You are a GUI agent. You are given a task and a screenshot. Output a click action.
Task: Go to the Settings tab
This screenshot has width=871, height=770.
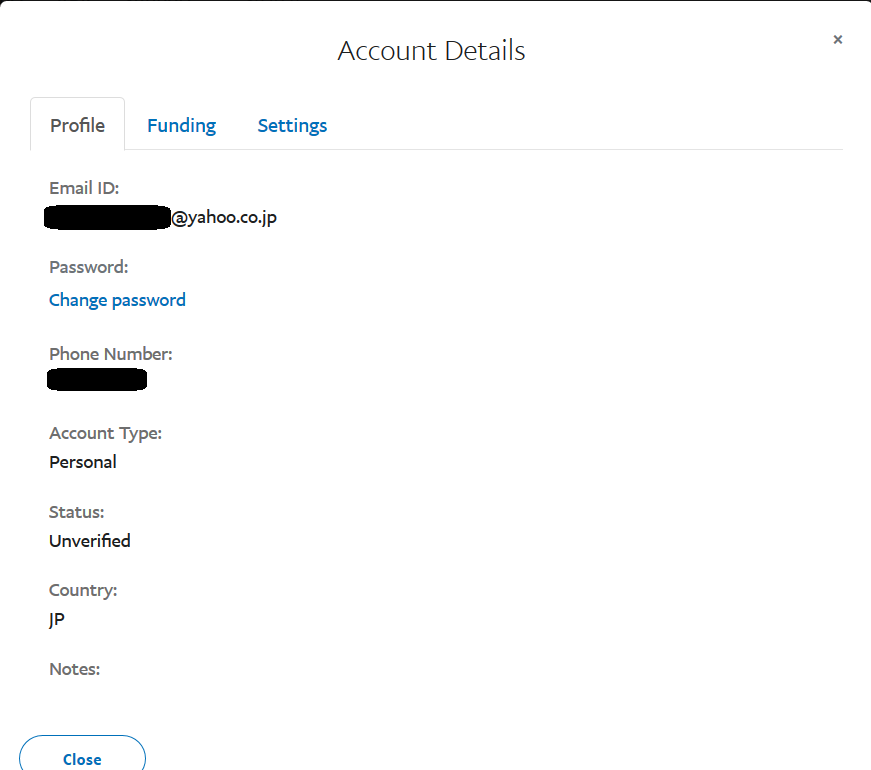point(292,125)
